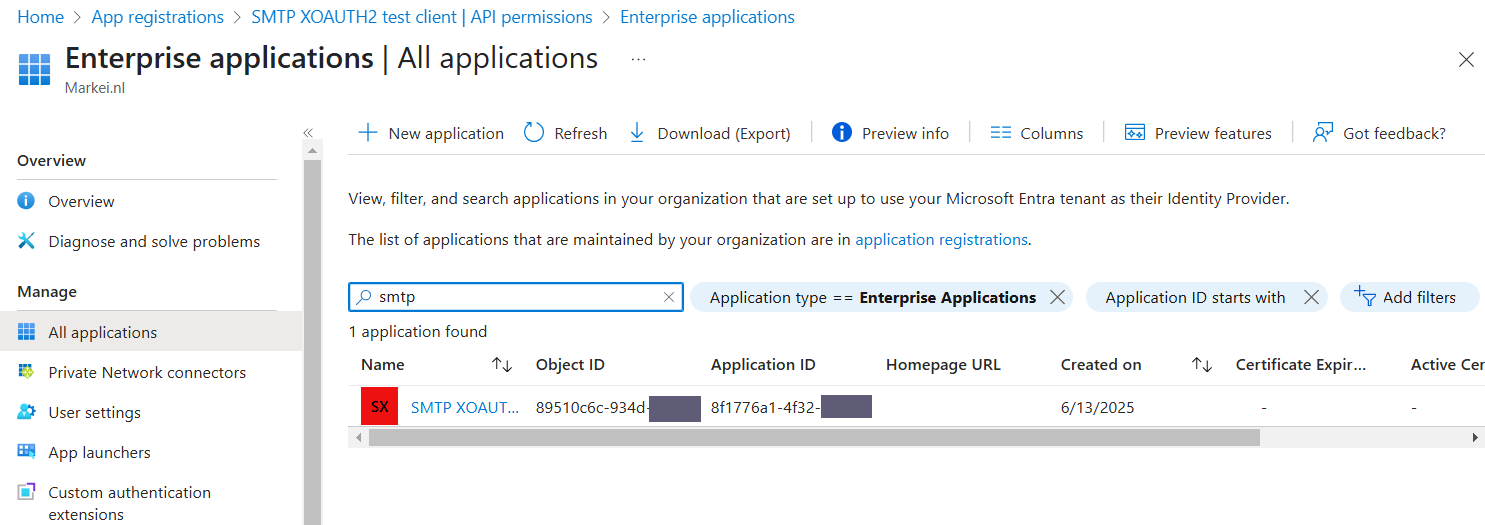The height and width of the screenshot is (525, 1485).
Task: Click the App launchers icon
Action: [27, 452]
